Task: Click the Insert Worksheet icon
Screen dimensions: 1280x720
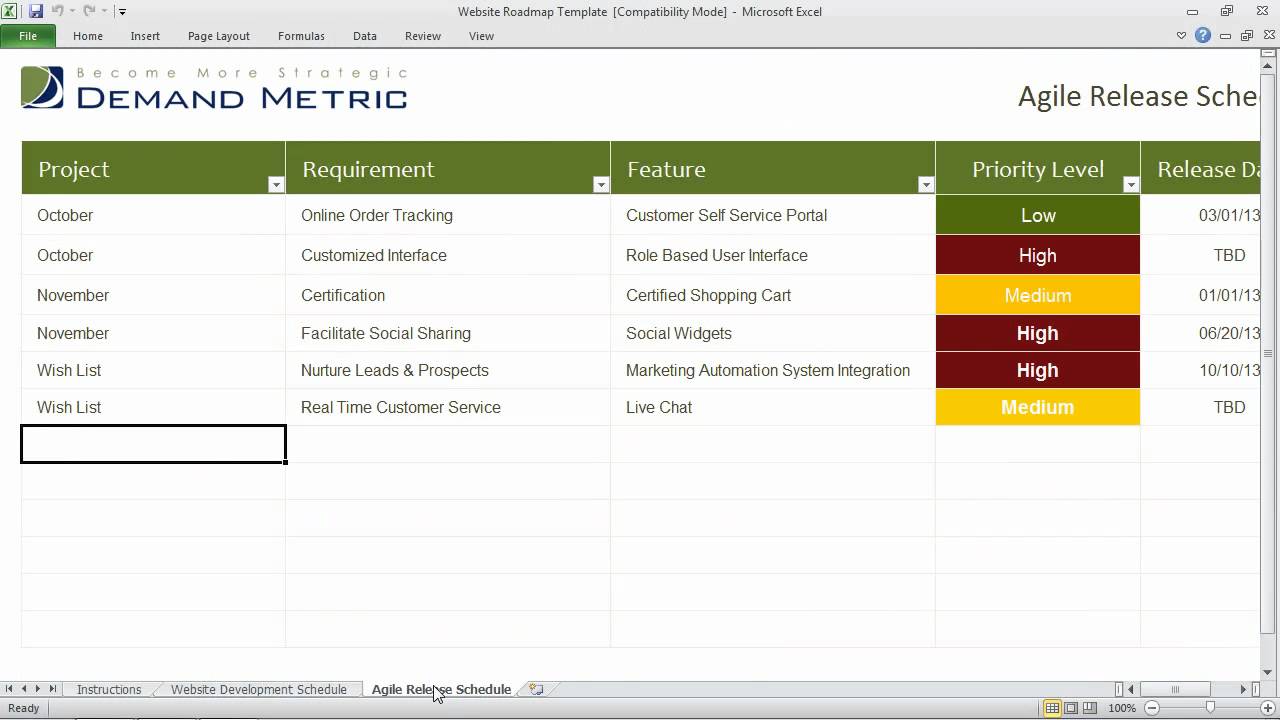Action: coord(536,689)
